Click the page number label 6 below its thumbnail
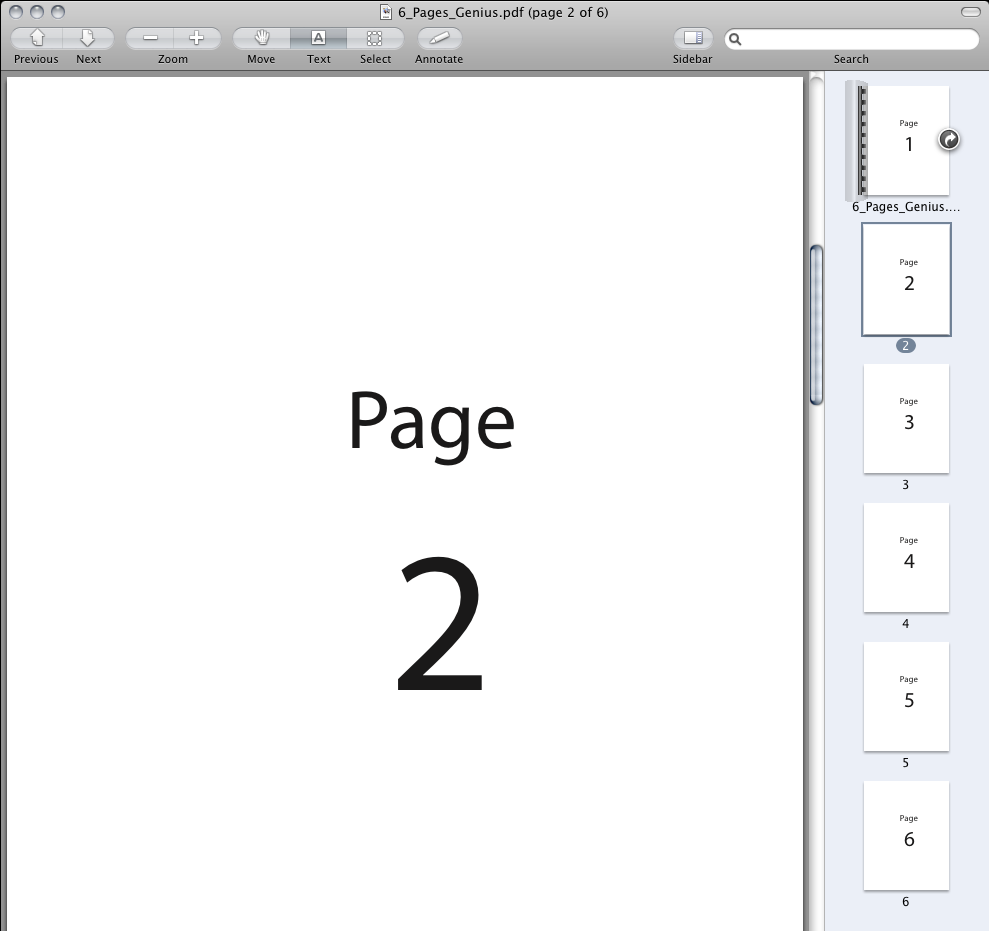The width and height of the screenshot is (989, 931). point(906,902)
